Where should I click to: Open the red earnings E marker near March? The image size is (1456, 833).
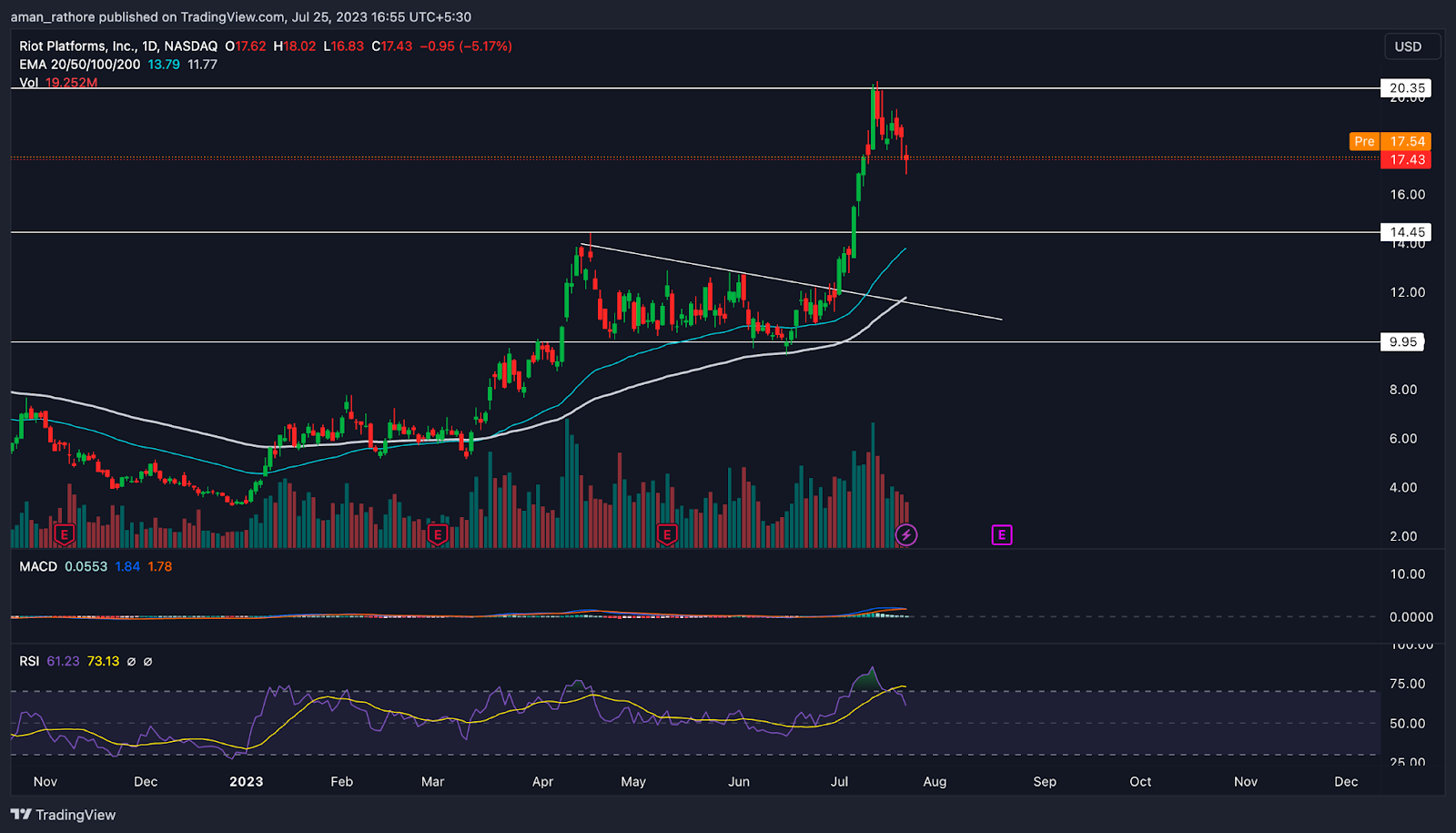(x=438, y=534)
